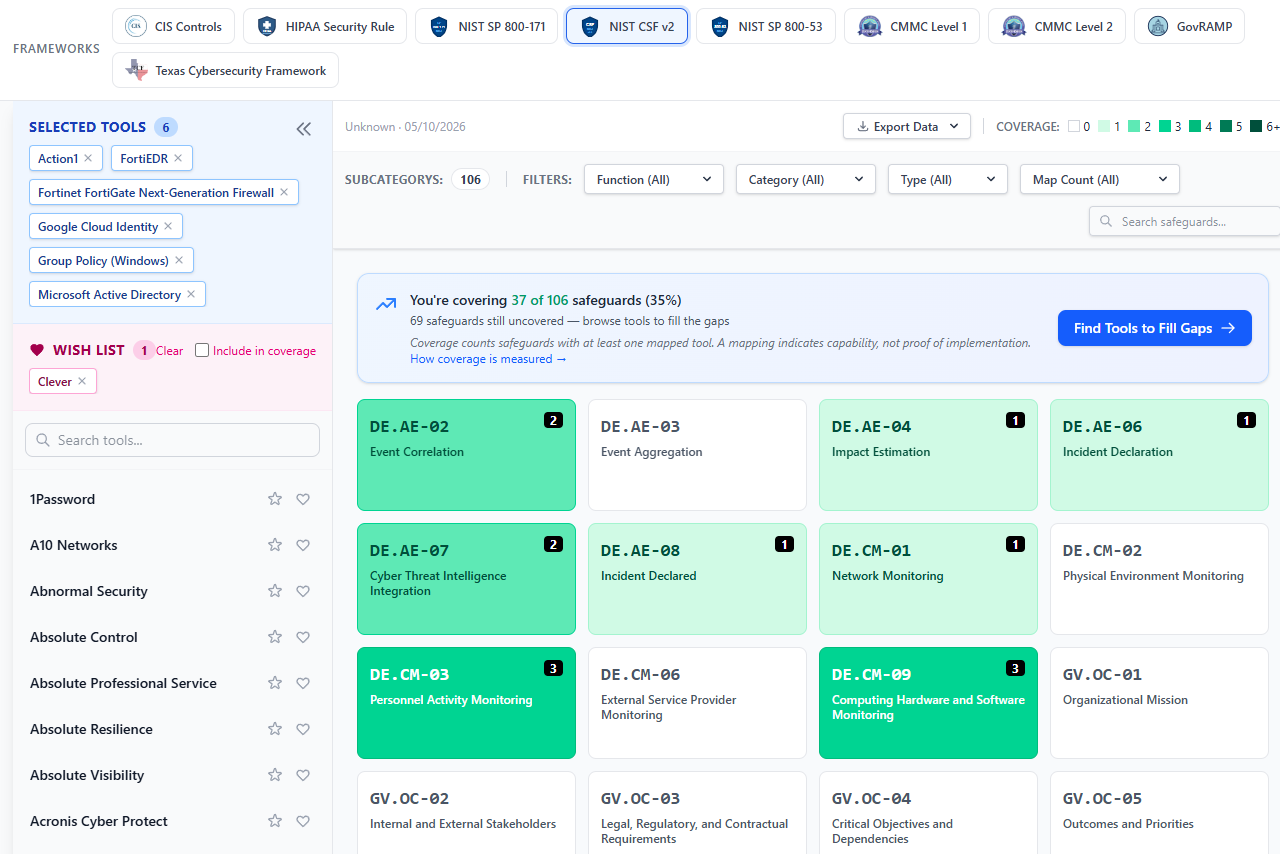Heart the Absolute Resilience tool
The width and height of the screenshot is (1280, 854).
[x=303, y=729]
